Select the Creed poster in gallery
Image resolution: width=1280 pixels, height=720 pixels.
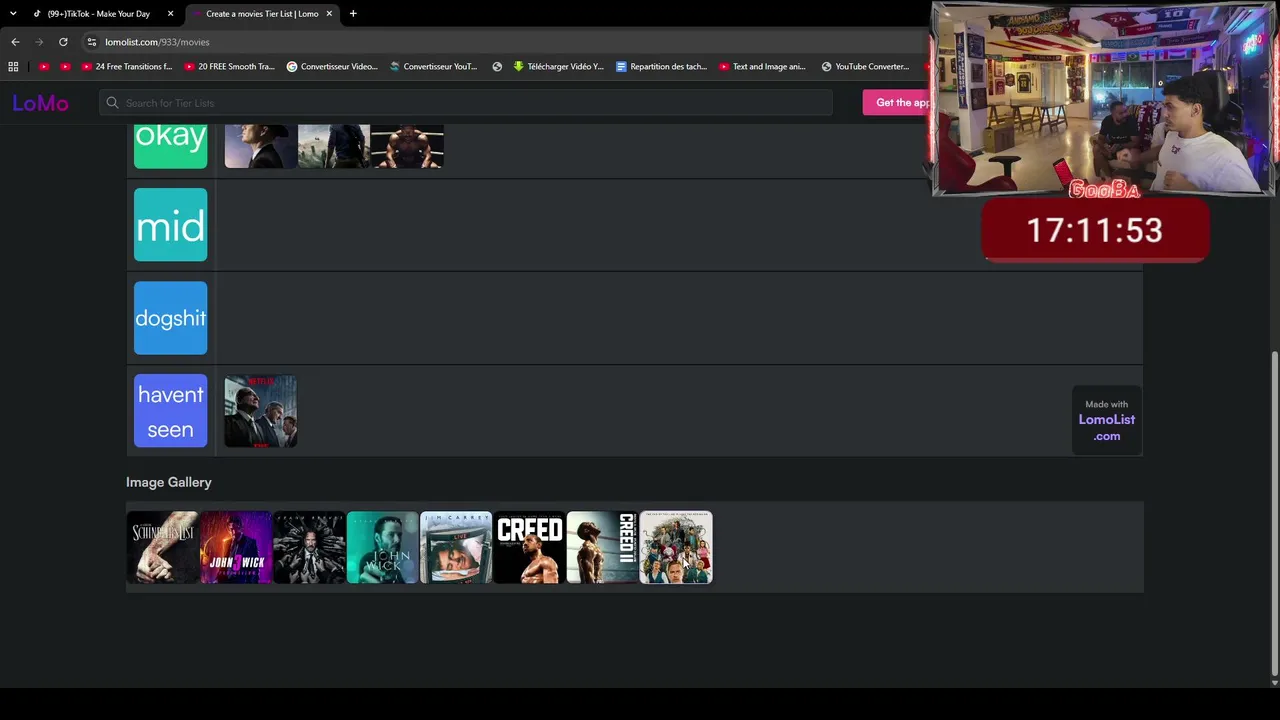coord(529,547)
